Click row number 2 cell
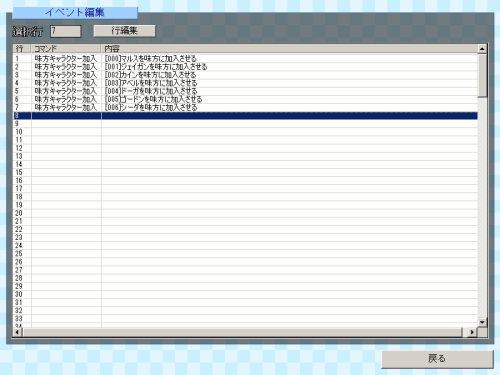500x375 pixels. coord(22,67)
